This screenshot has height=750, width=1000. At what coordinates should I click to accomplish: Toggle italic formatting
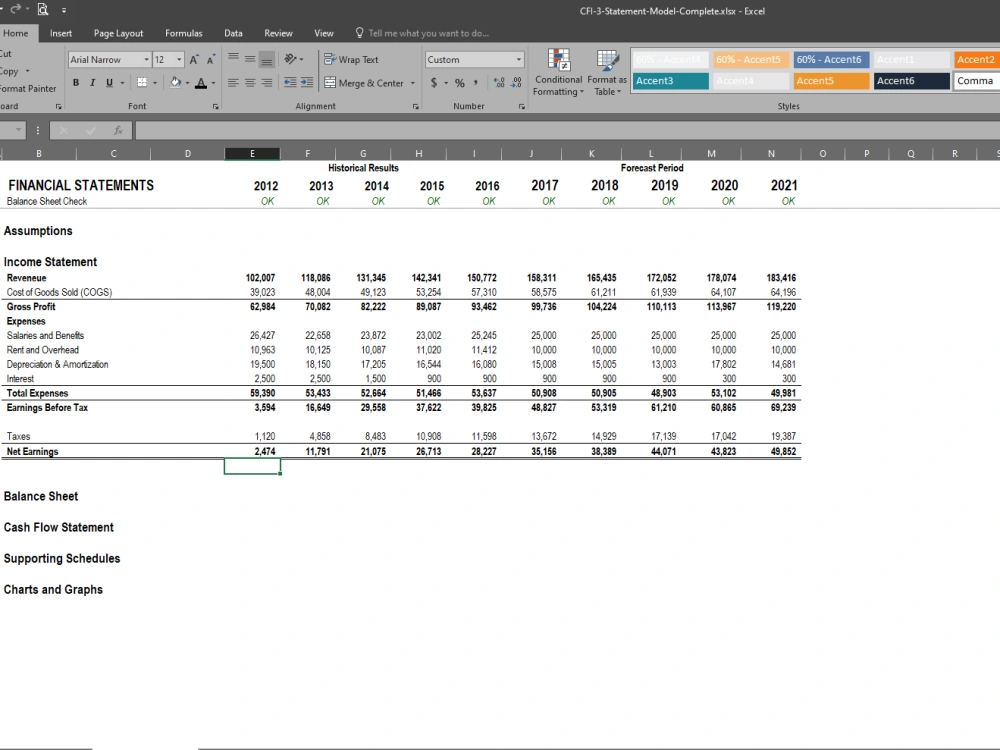click(x=90, y=82)
